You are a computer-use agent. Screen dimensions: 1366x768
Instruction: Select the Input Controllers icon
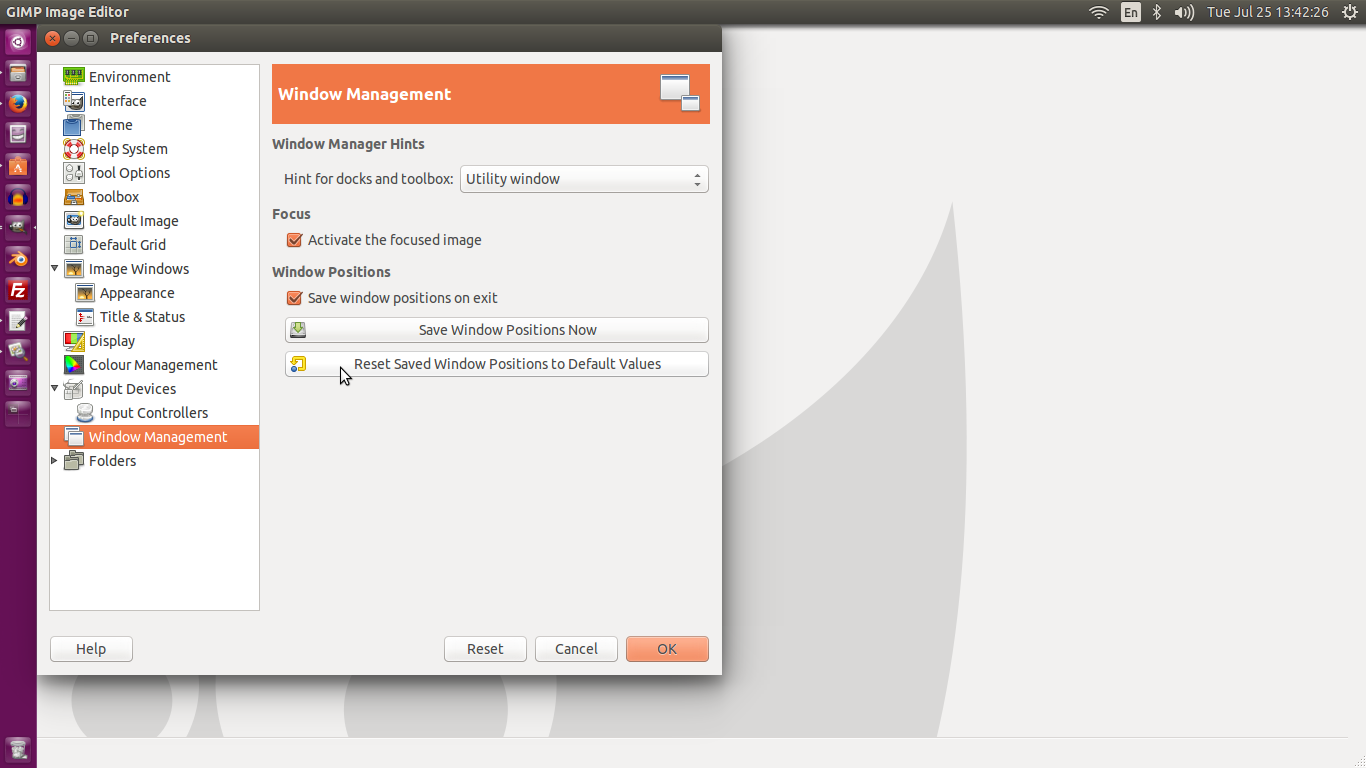point(85,413)
